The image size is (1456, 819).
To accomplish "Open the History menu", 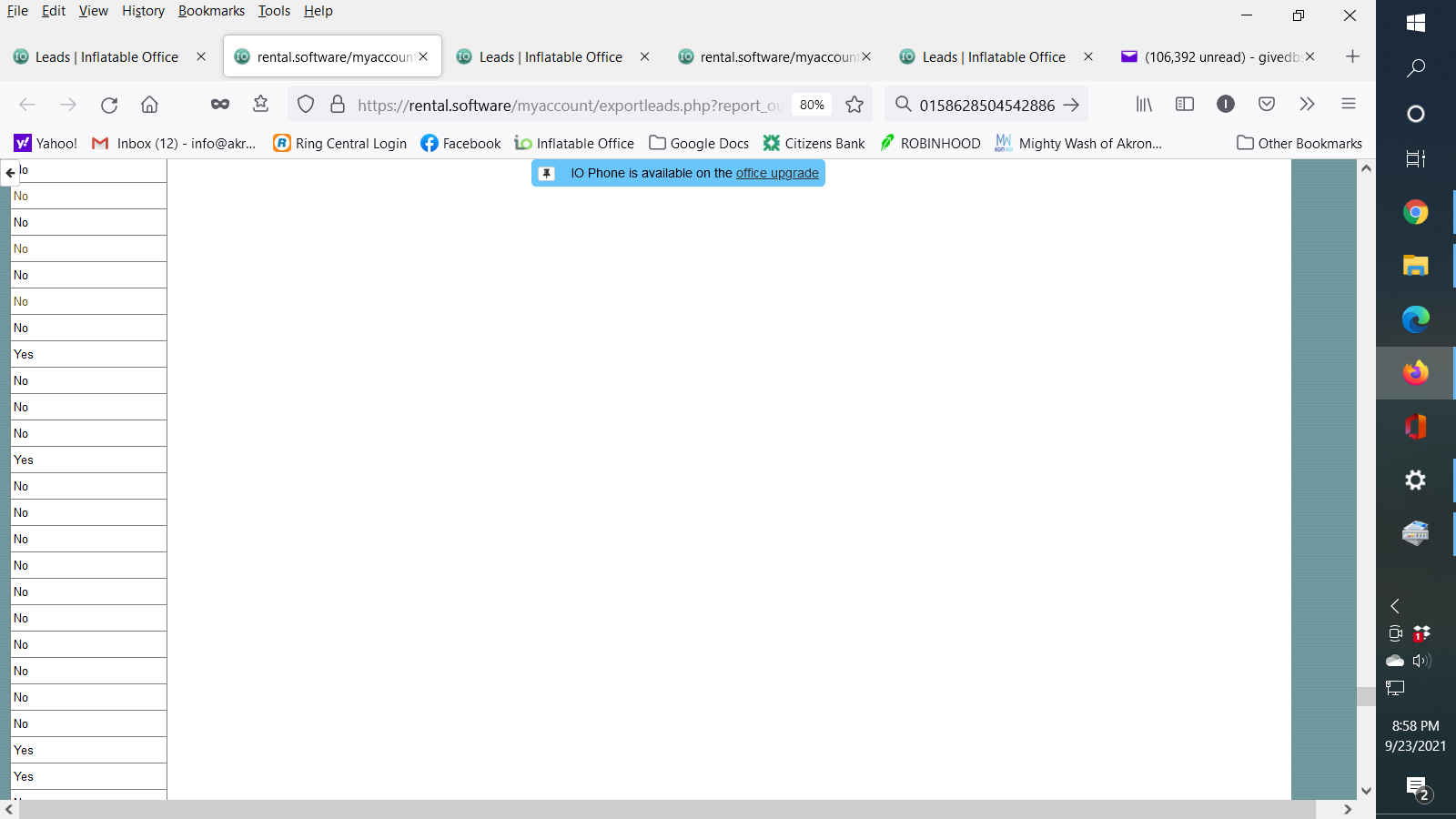I will pos(143,11).
